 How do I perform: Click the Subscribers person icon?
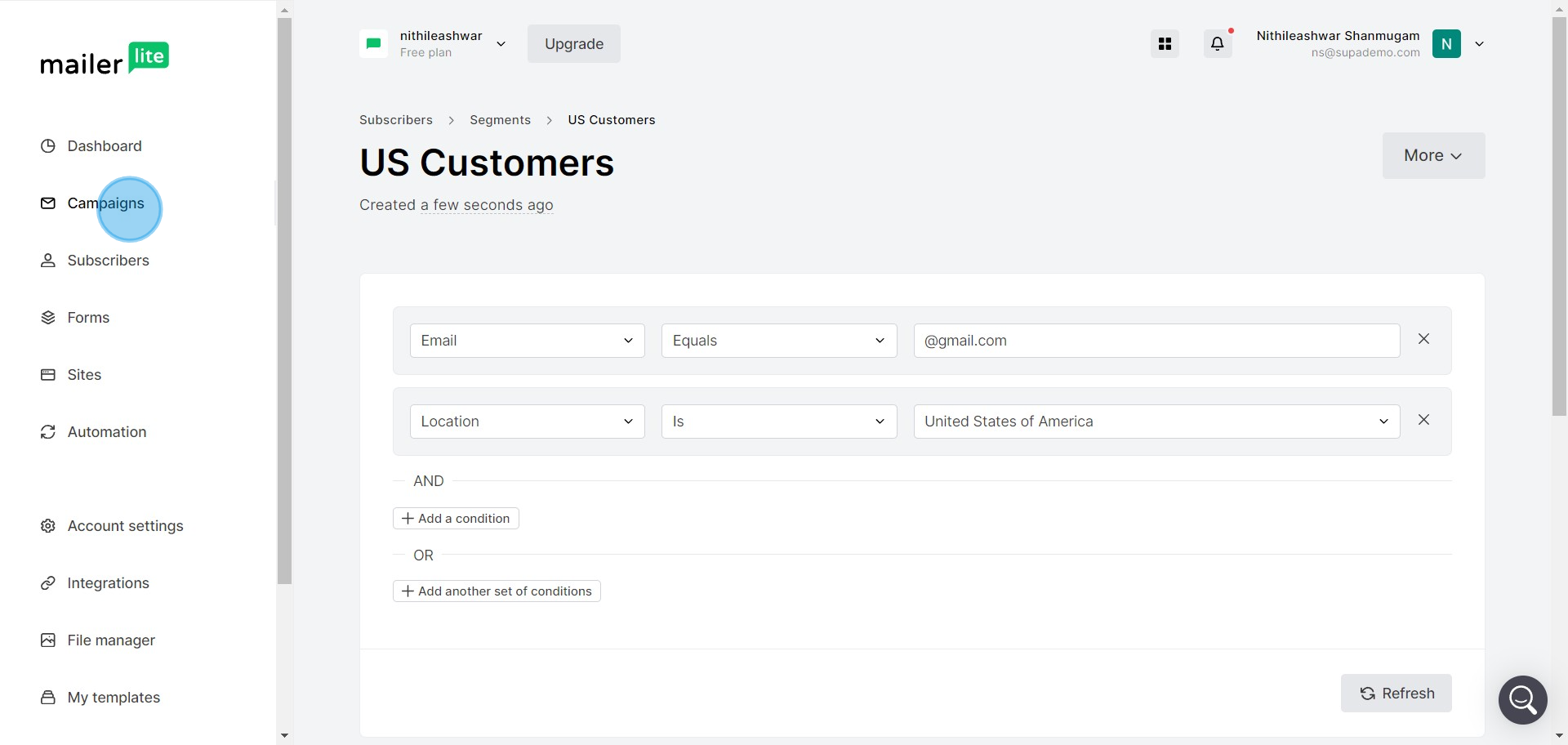(x=48, y=261)
